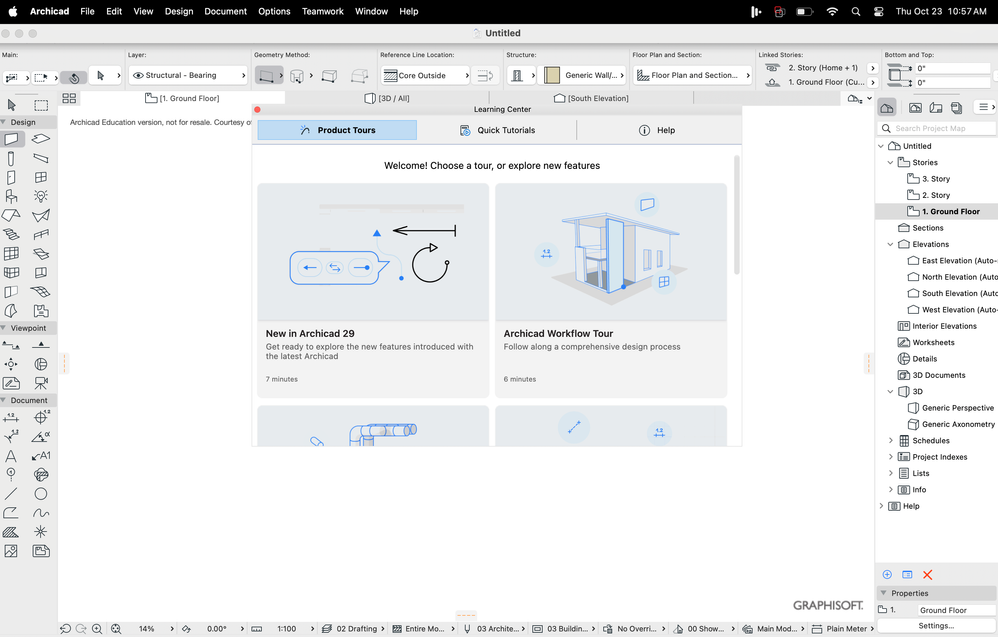
Task: Activate the Morph tool
Action: (x=11, y=311)
